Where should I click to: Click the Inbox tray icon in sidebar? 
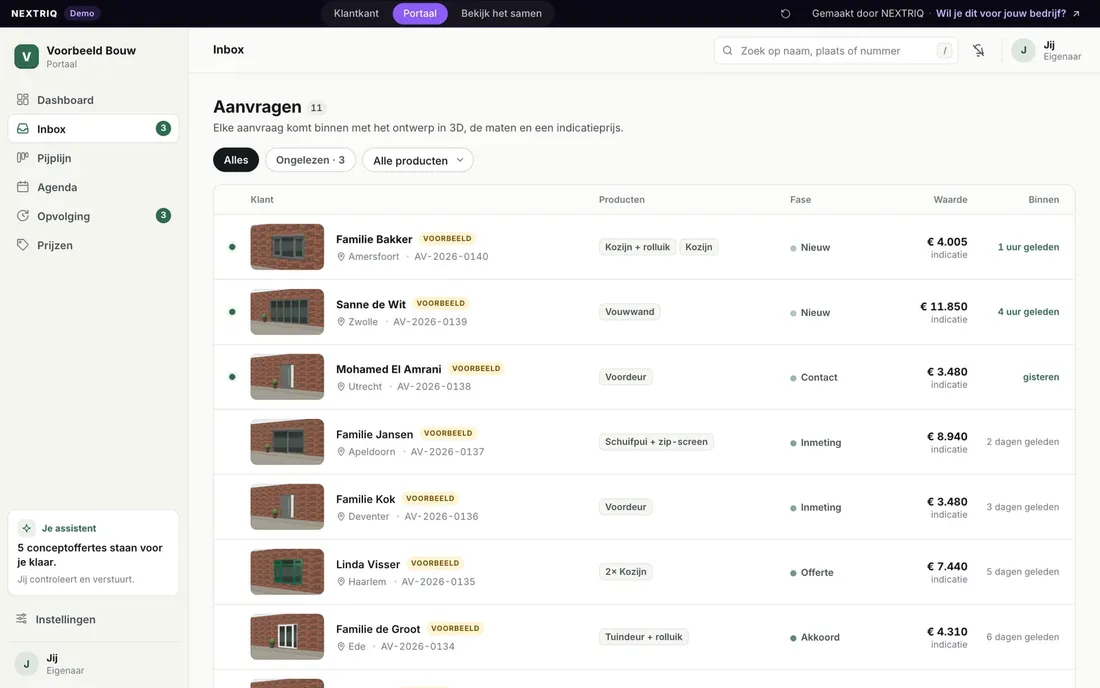[23, 129]
